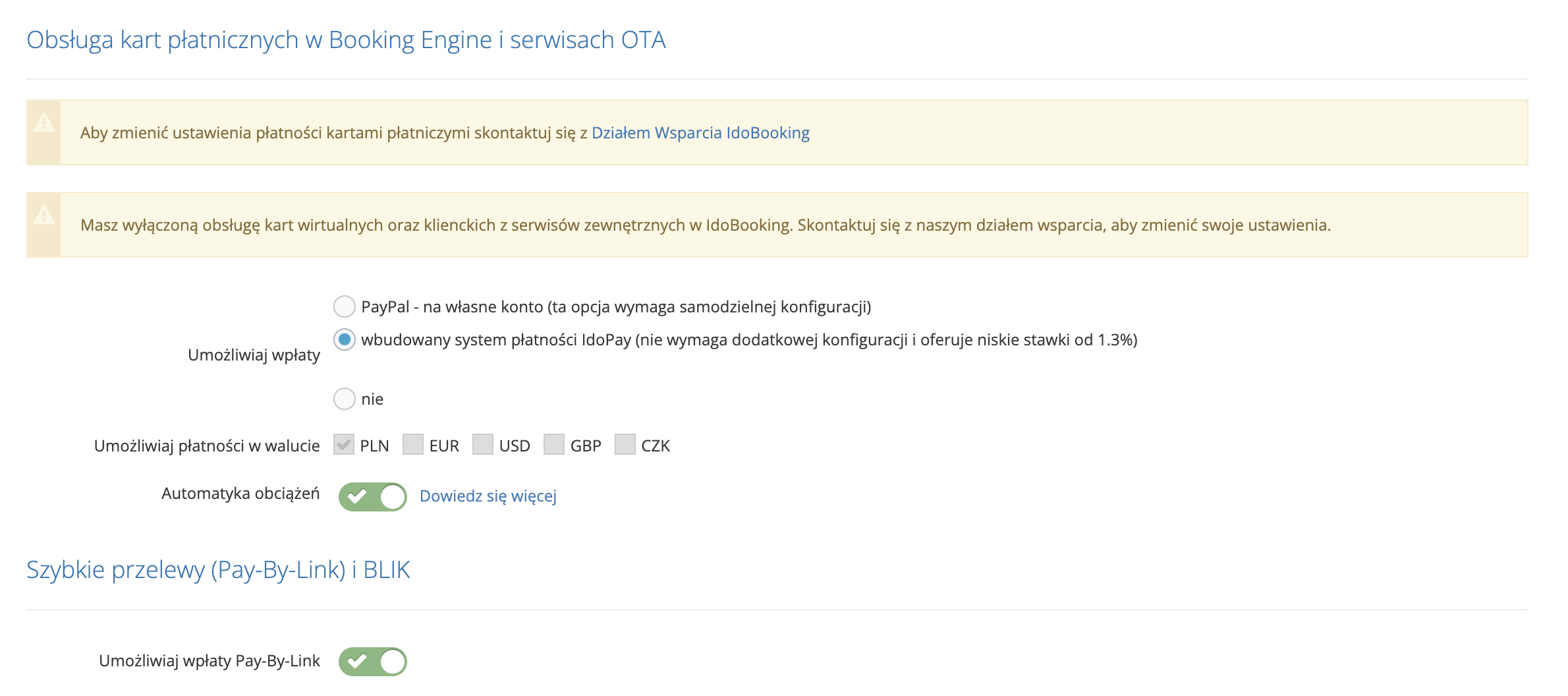Open the 'Dowiedz się więcej' link

pos(488,496)
